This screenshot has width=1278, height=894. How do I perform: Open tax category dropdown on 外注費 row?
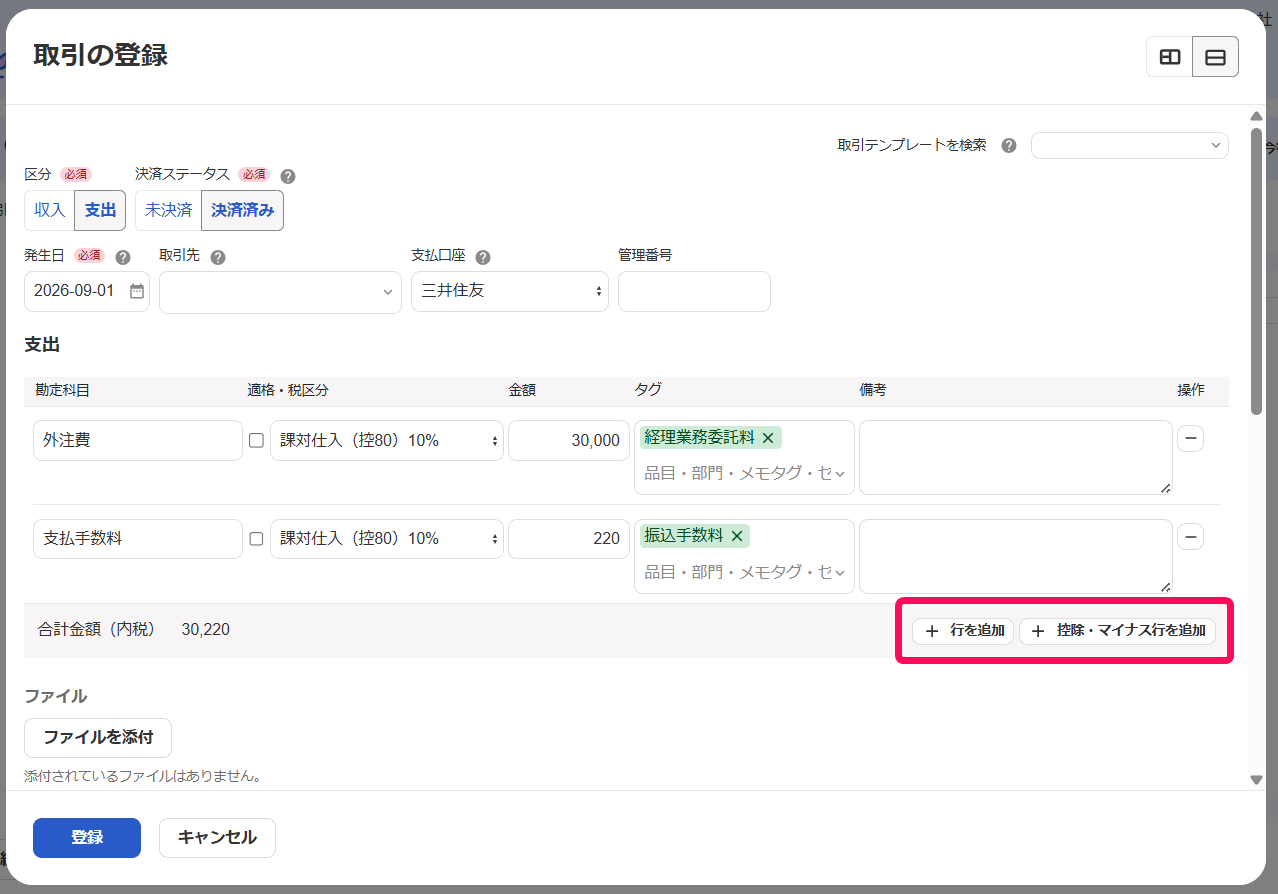387,440
